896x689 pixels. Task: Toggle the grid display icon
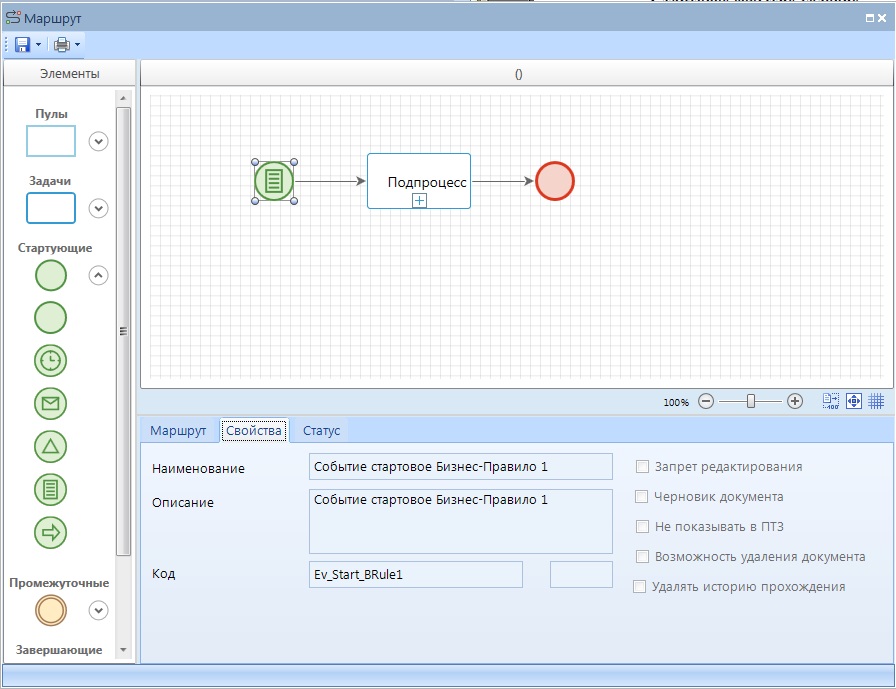click(876, 401)
